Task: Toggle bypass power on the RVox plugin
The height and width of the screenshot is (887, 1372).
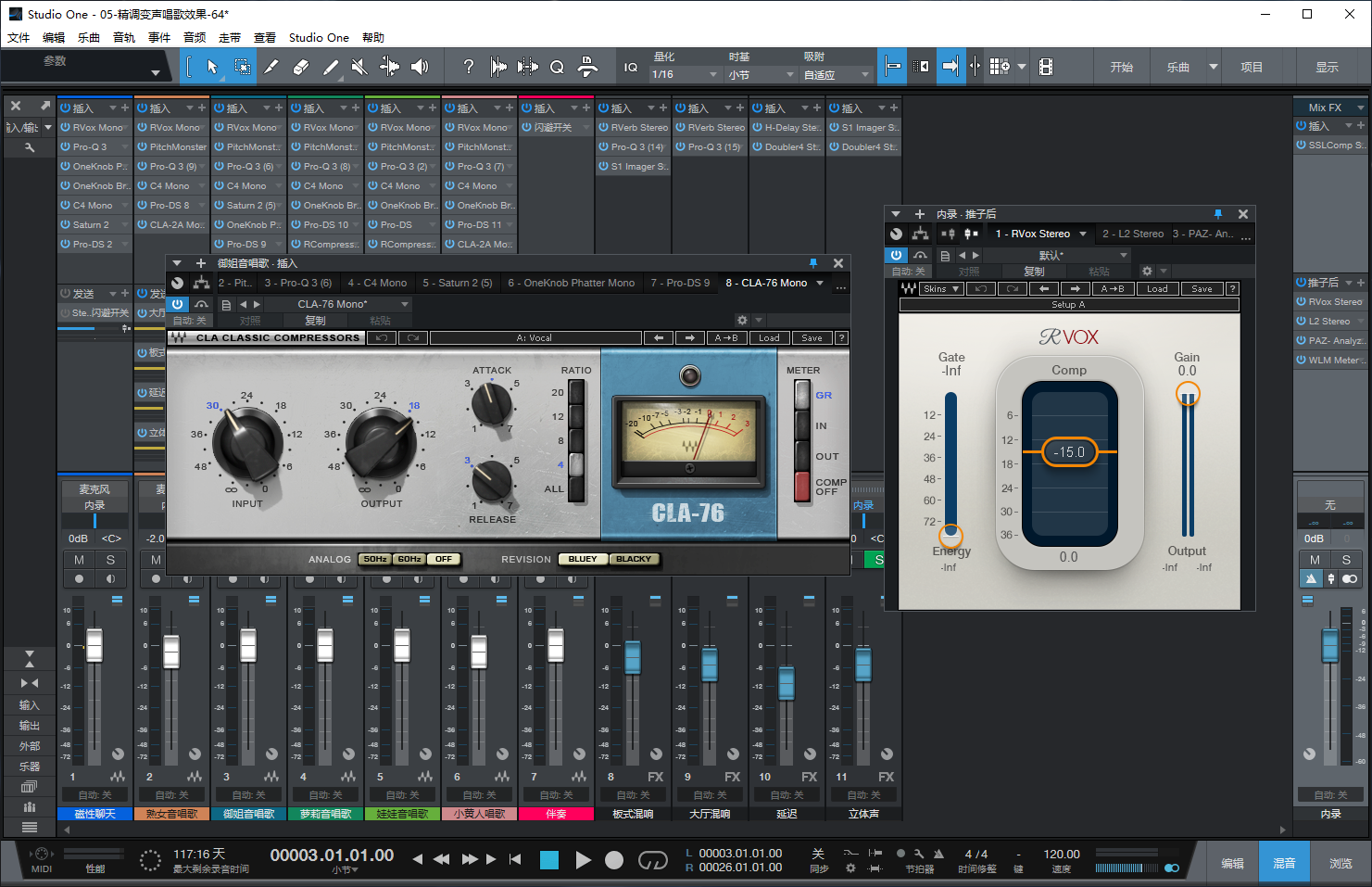Action: pyautogui.click(x=896, y=255)
